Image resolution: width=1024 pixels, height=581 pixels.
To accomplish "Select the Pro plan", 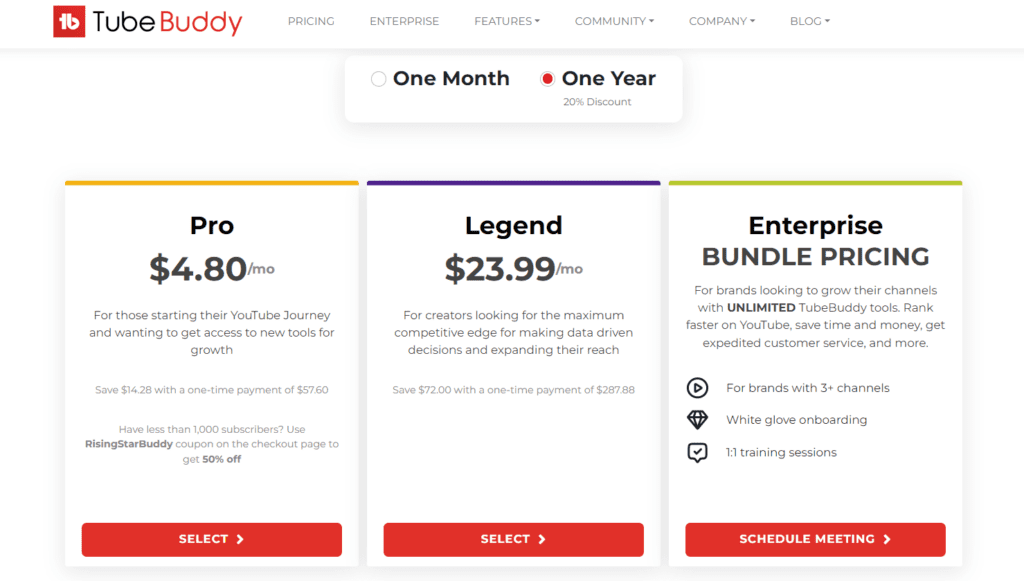I will [x=211, y=539].
